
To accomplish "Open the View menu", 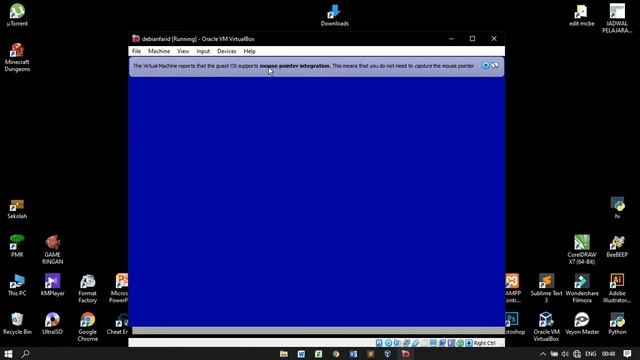I will 183,51.
